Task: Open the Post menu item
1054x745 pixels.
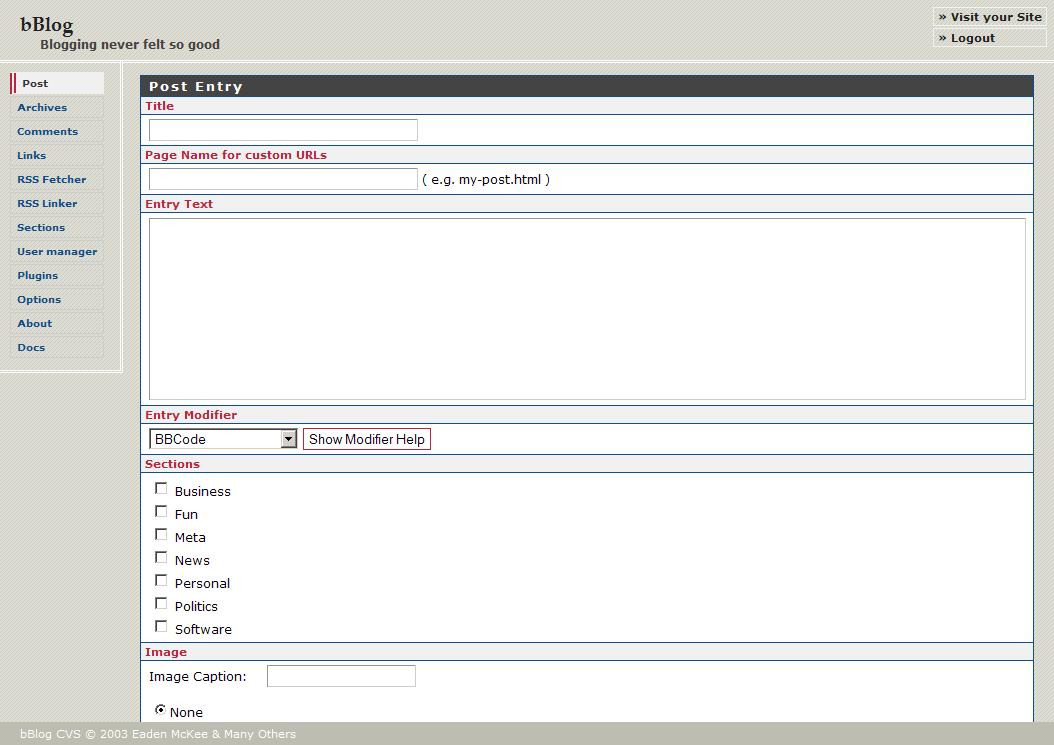Action: [x=57, y=83]
